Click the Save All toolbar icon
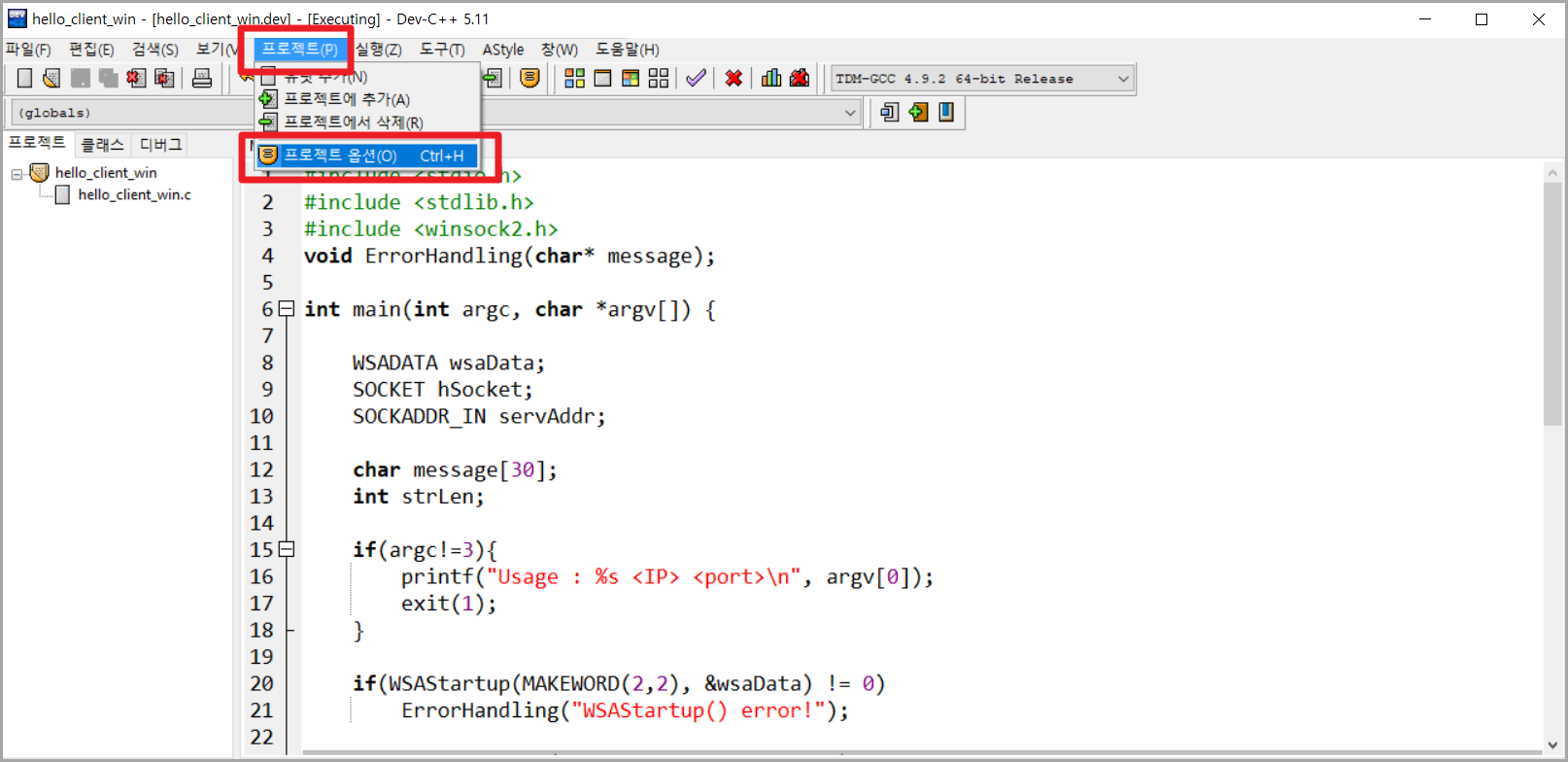The image size is (1568, 762). 108,79
